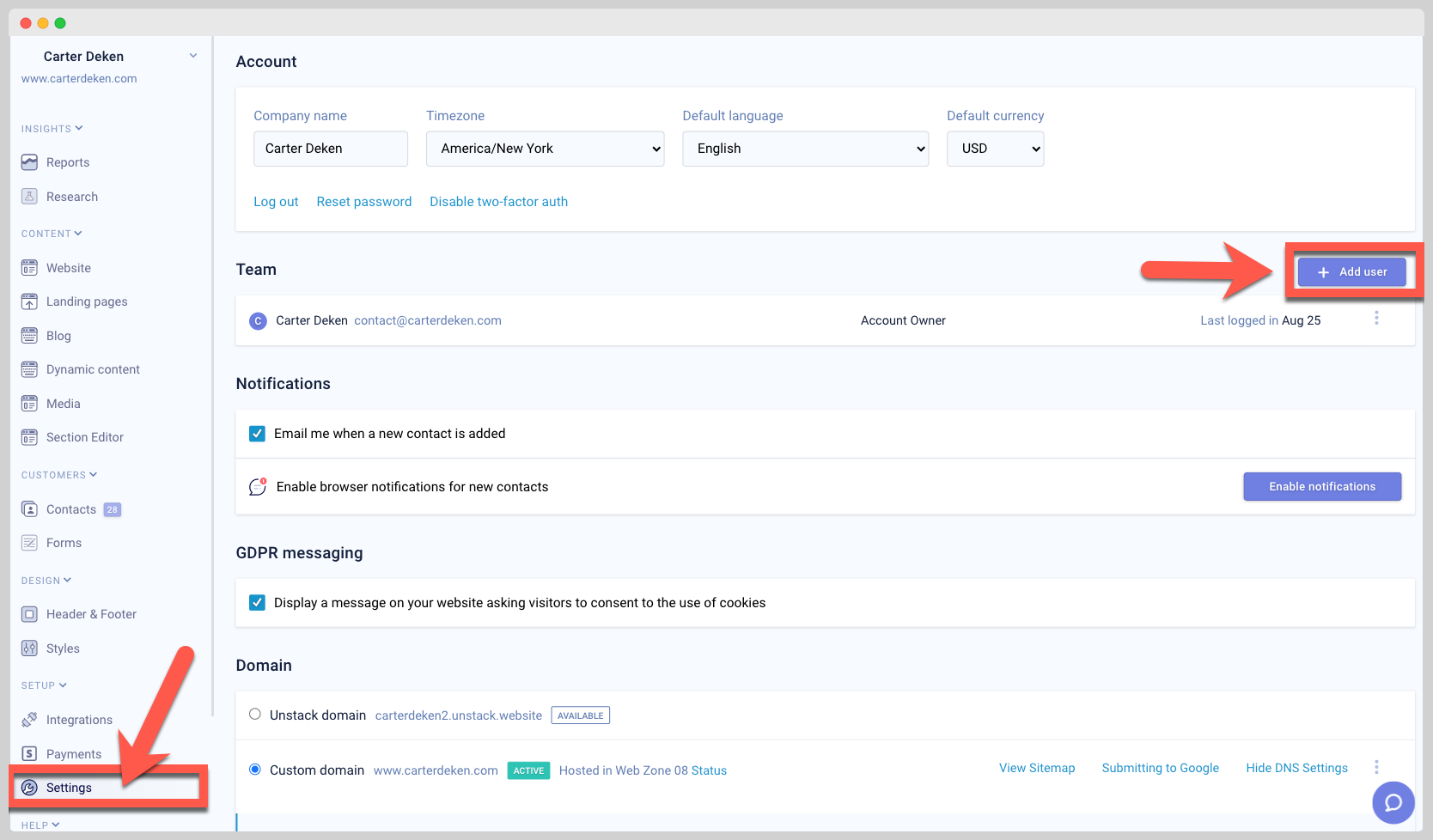Viewport: 1433px width, 840px height.
Task: Click the Landing pages upload icon
Action: pos(29,301)
